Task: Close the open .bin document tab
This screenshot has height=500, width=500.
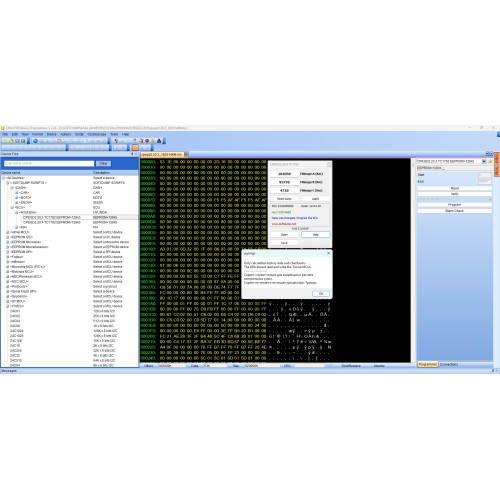Action: click(186, 154)
